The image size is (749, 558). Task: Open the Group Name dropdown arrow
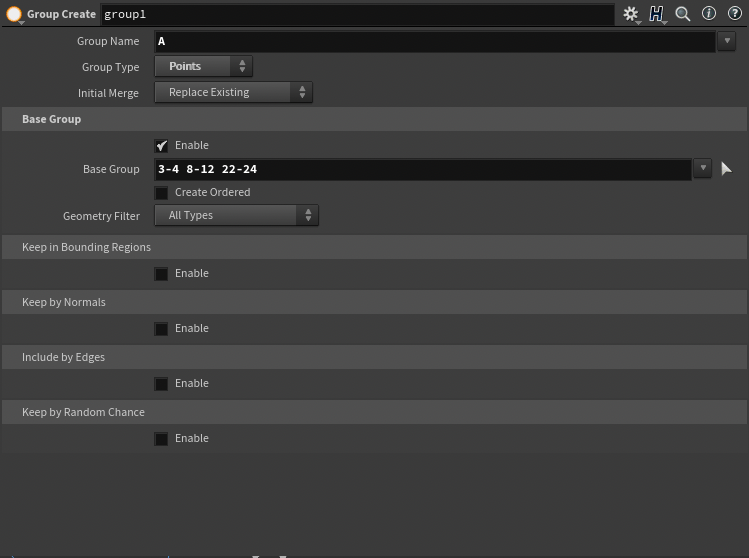(727, 41)
